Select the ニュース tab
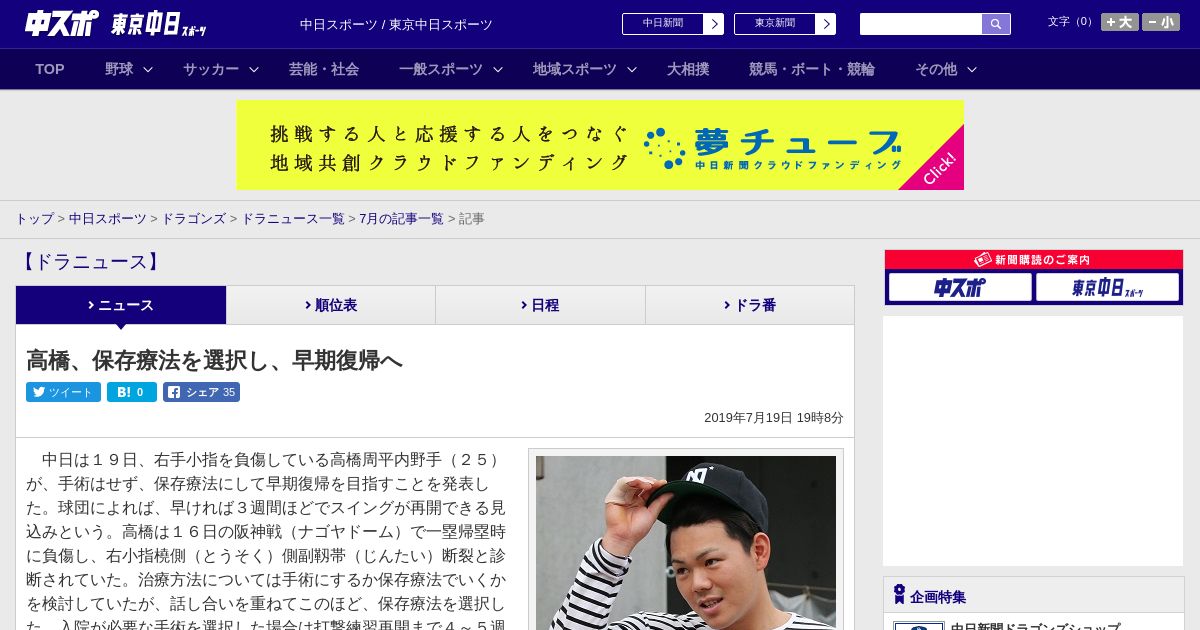The image size is (1200, 630). [x=121, y=305]
